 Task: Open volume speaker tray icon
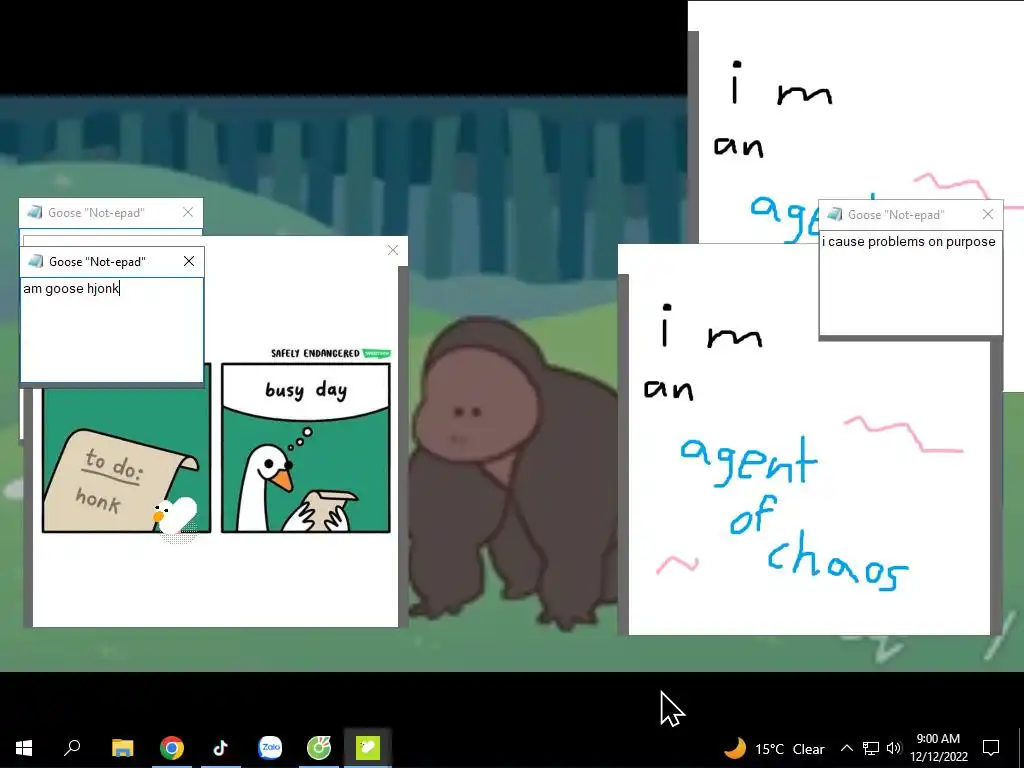click(x=894, y=748)
